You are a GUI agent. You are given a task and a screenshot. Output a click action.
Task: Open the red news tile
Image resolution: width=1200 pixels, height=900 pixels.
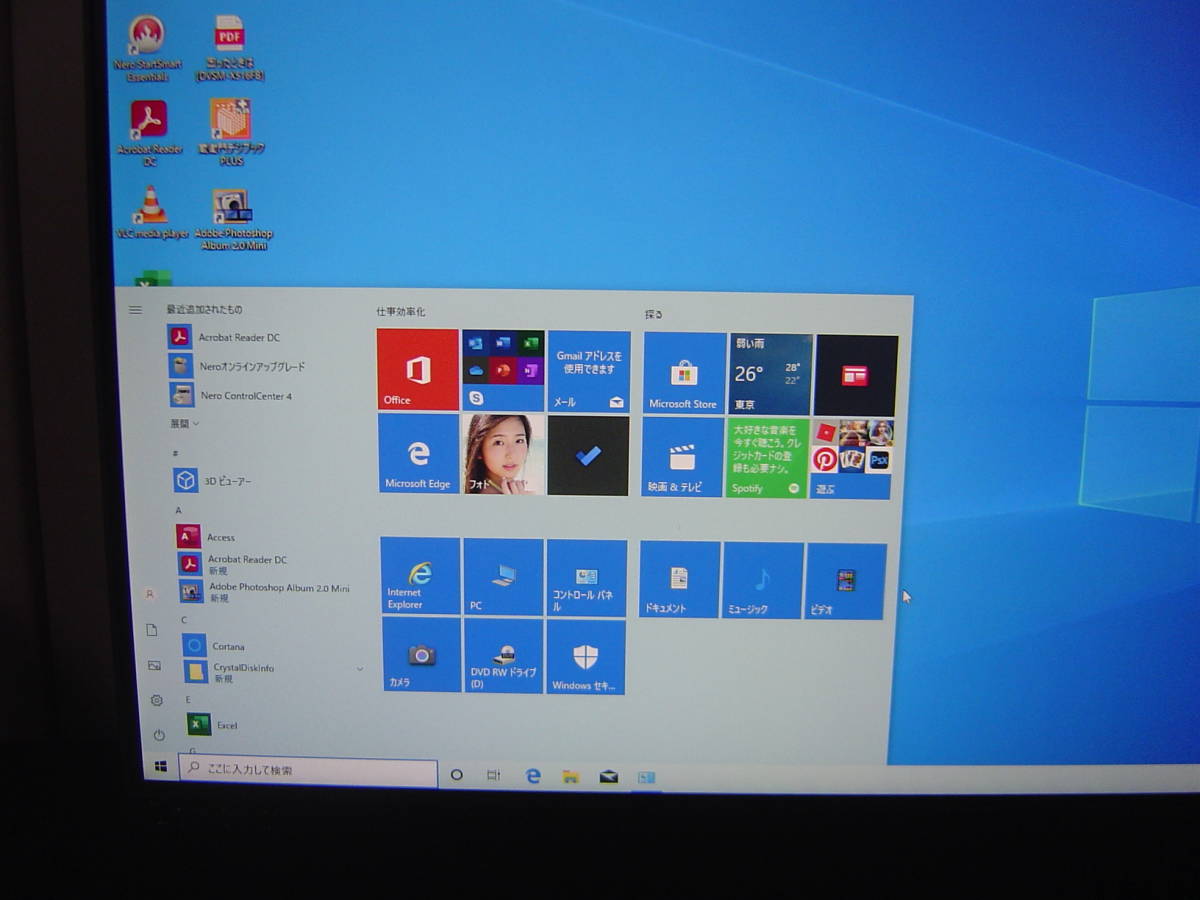(856, 375)
